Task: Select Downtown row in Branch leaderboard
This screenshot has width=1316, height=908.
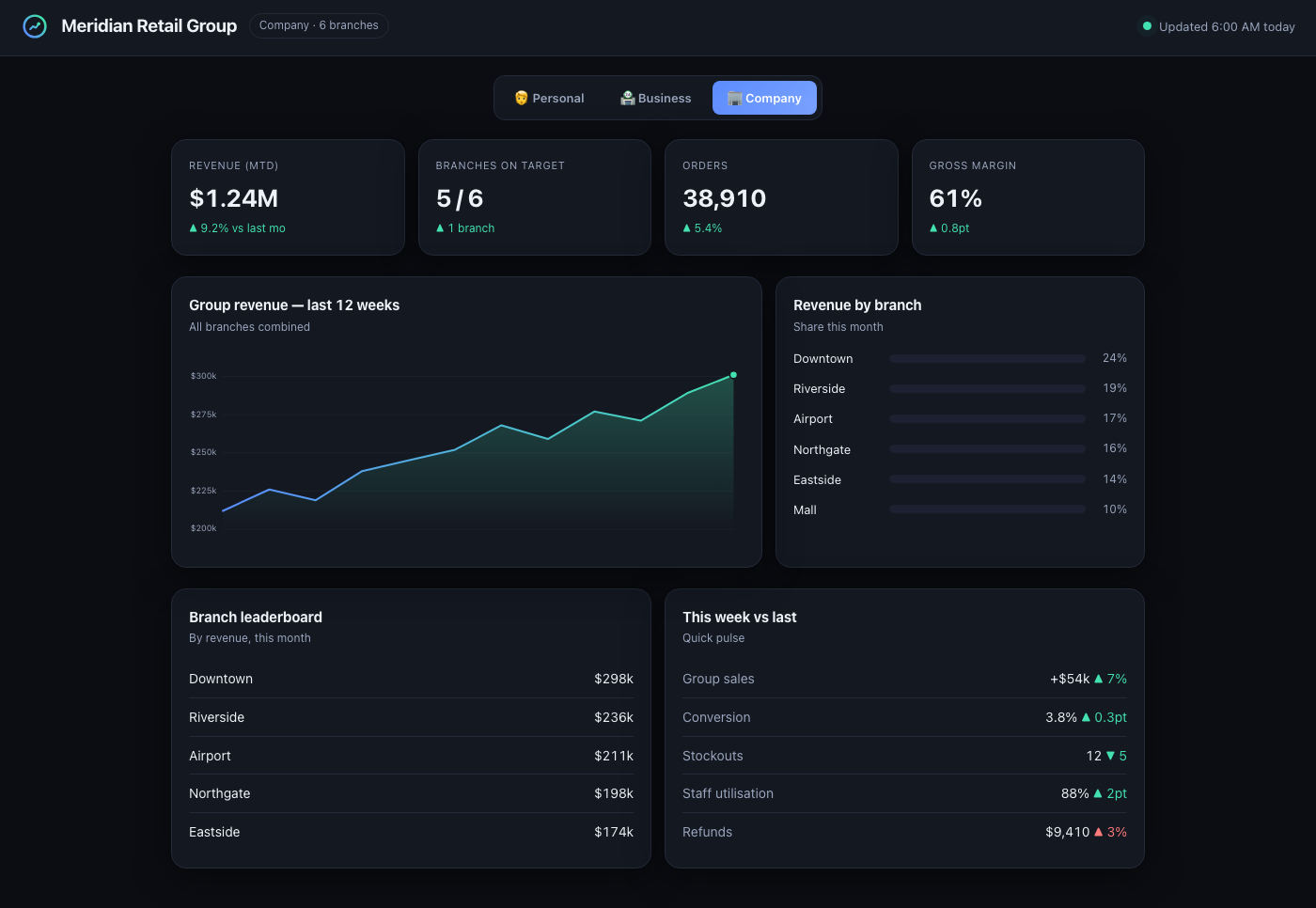Action: (411, 679)
